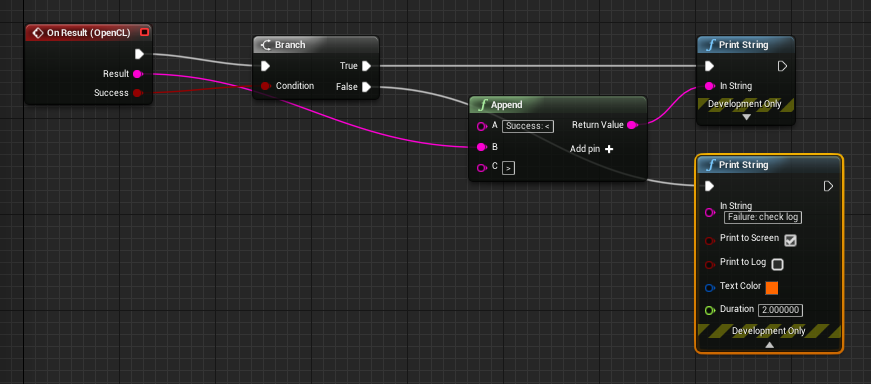Click the Development Only banner on top Print String

click(x=745, y=104)
